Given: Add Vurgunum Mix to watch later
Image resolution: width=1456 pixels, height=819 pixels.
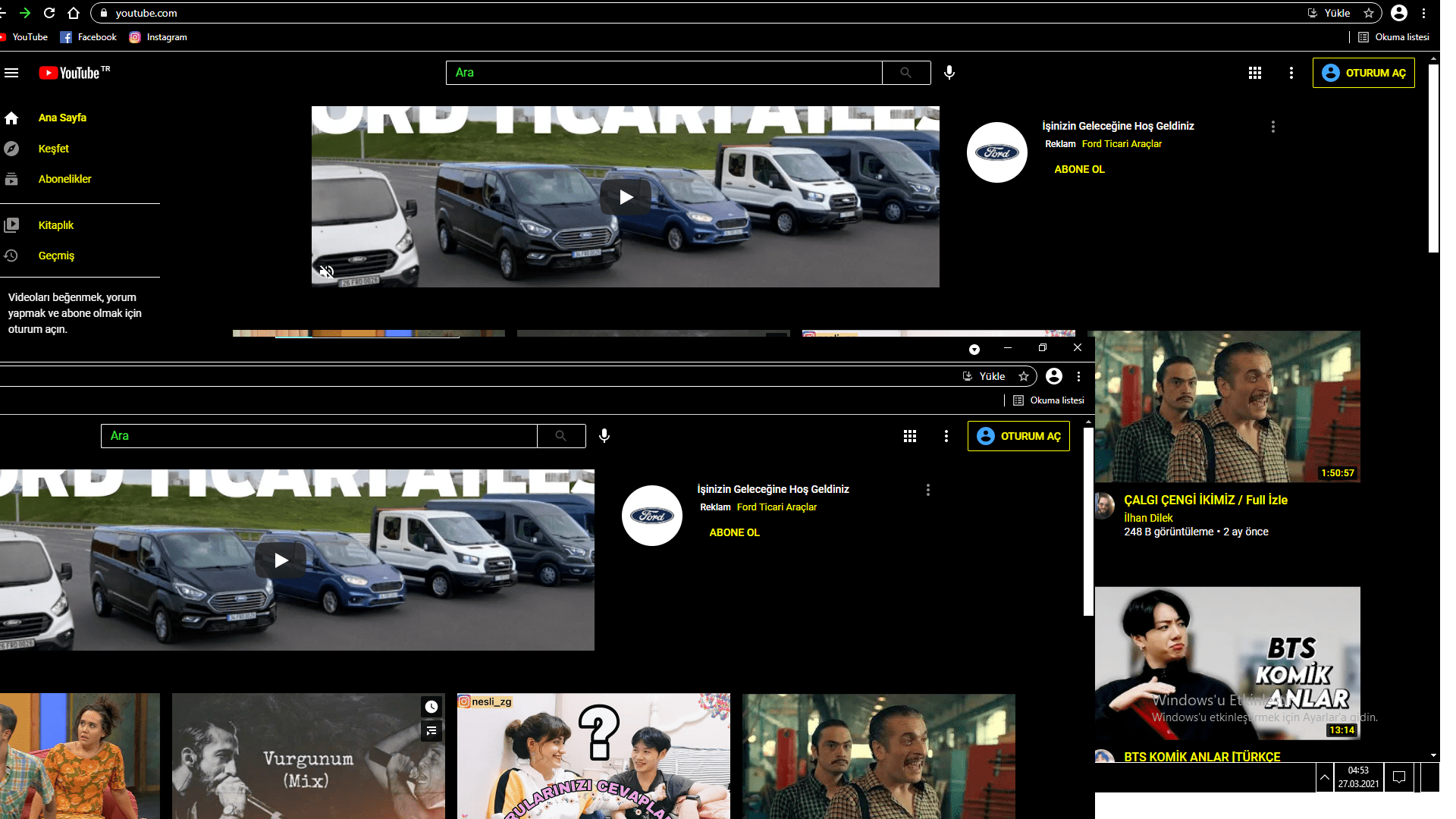Looking at the screenshot, I should 431,707.
